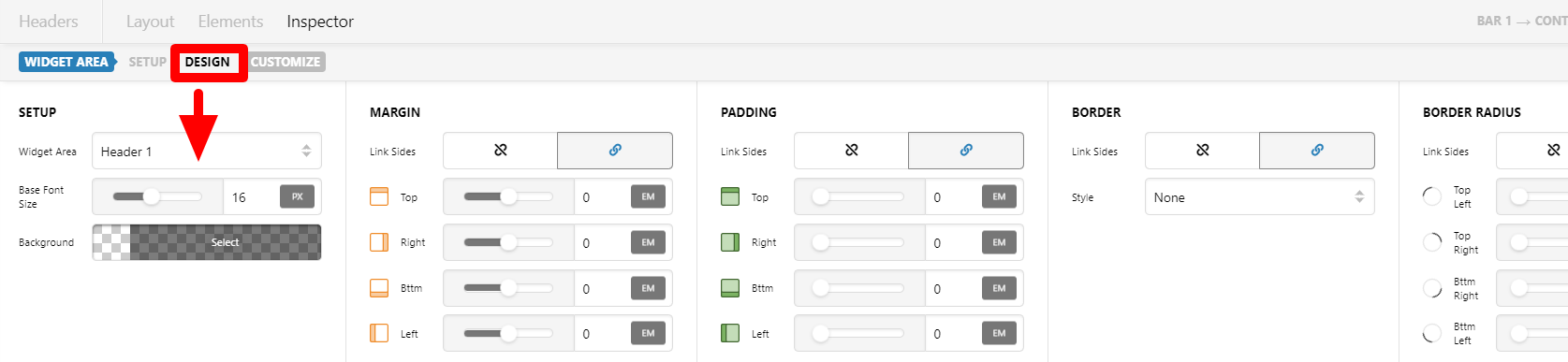
Task: Open the border Style None dropdown
Action: coord(1260,197)
